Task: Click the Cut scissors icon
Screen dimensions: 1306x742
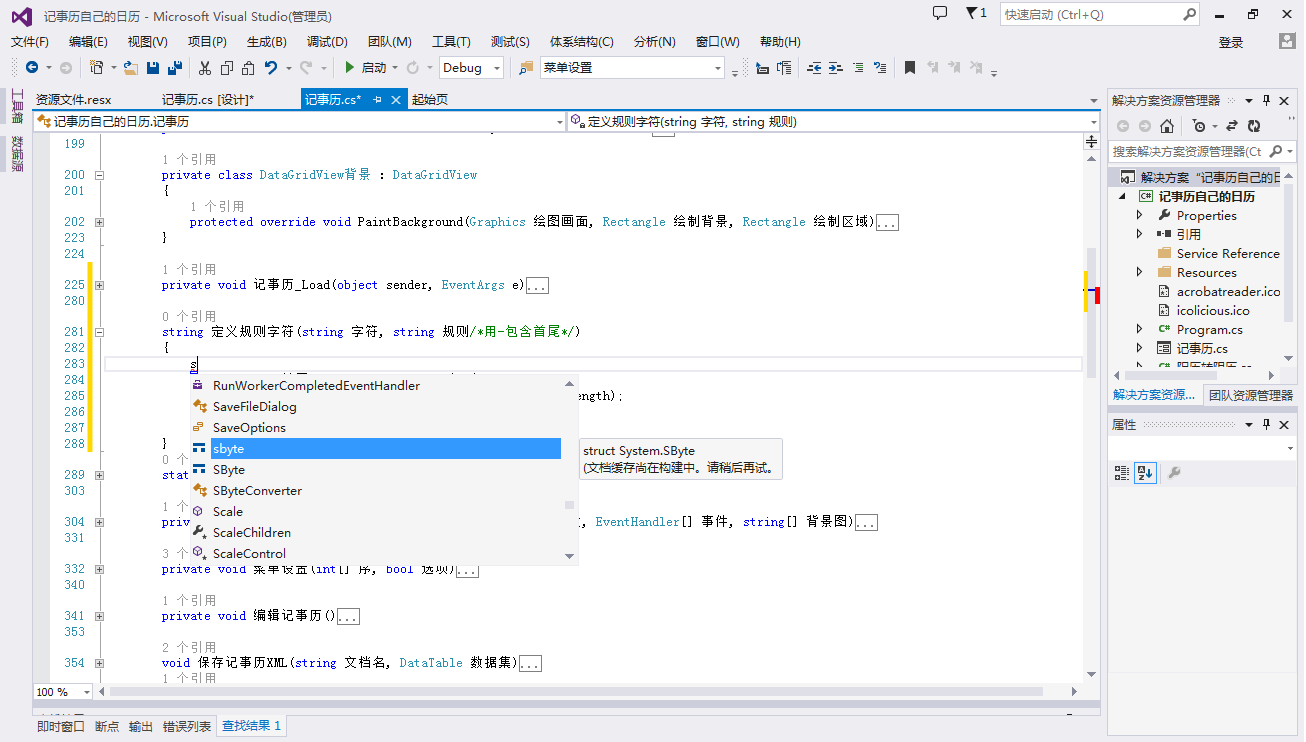Action: pos(204,68)
